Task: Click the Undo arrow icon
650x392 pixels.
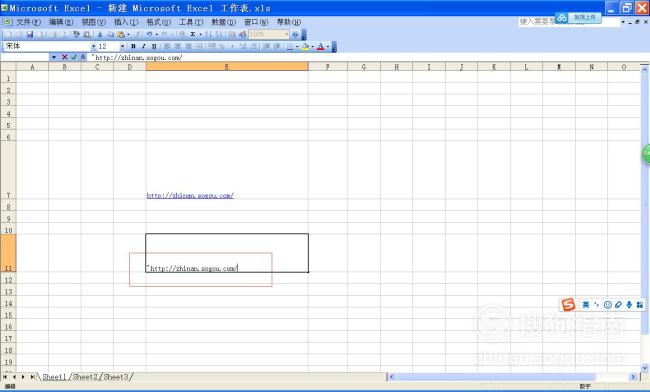Action: (149, 34)
